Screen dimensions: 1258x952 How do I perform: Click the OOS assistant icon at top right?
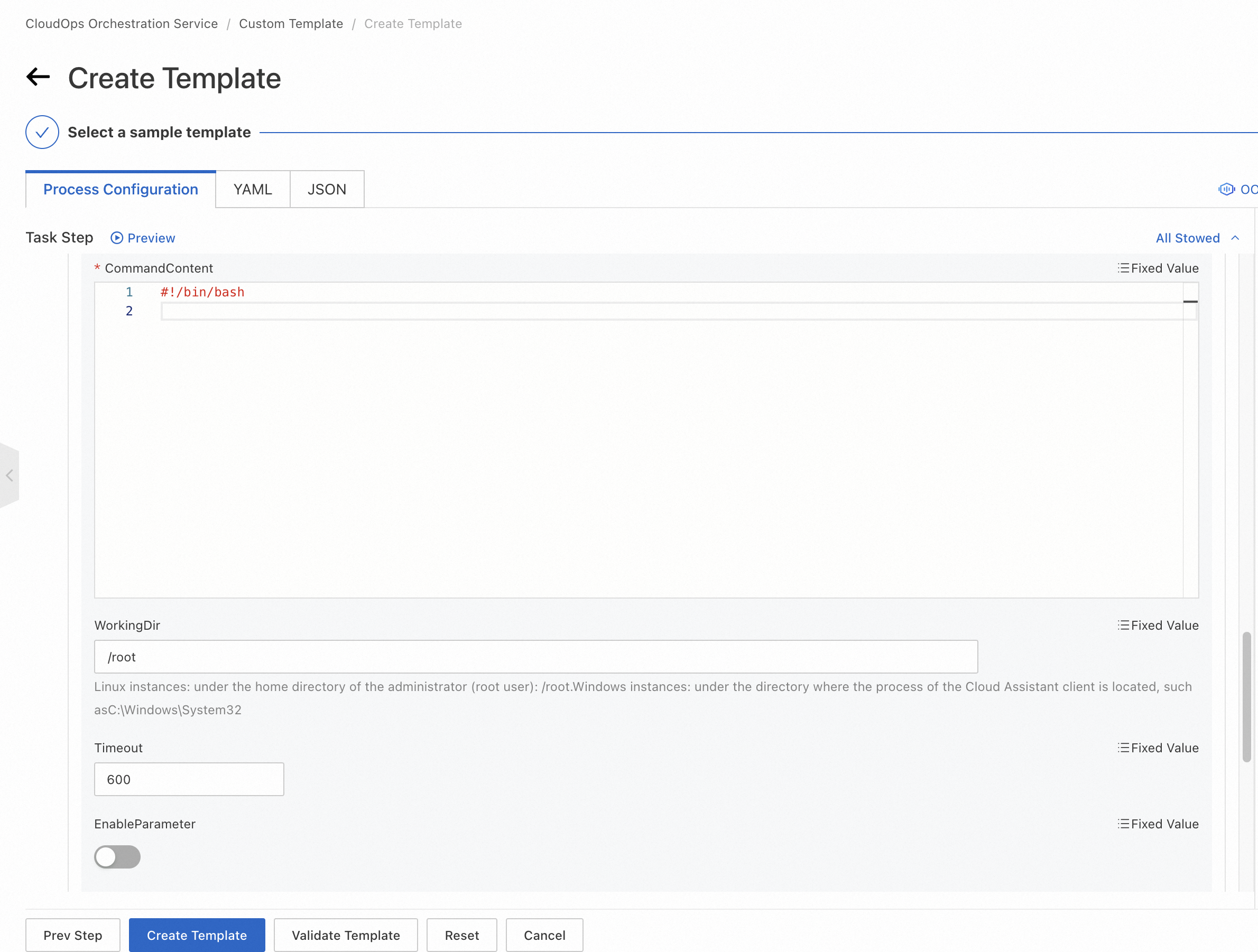1226,189
